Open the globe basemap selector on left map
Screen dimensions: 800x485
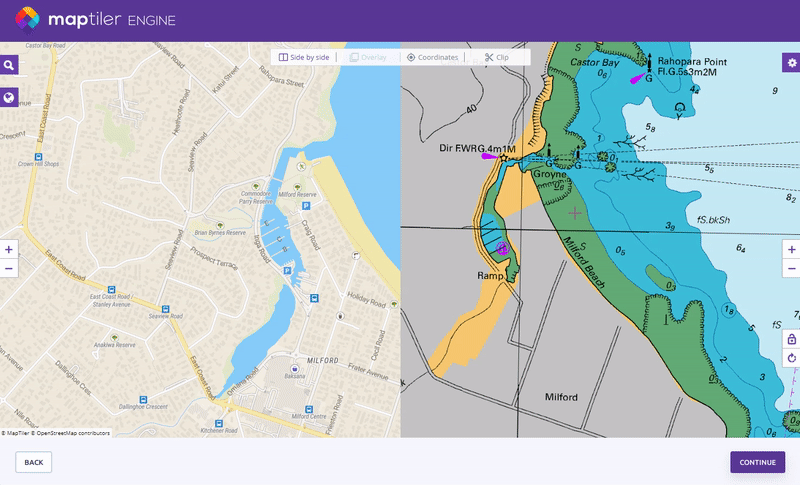9,98
